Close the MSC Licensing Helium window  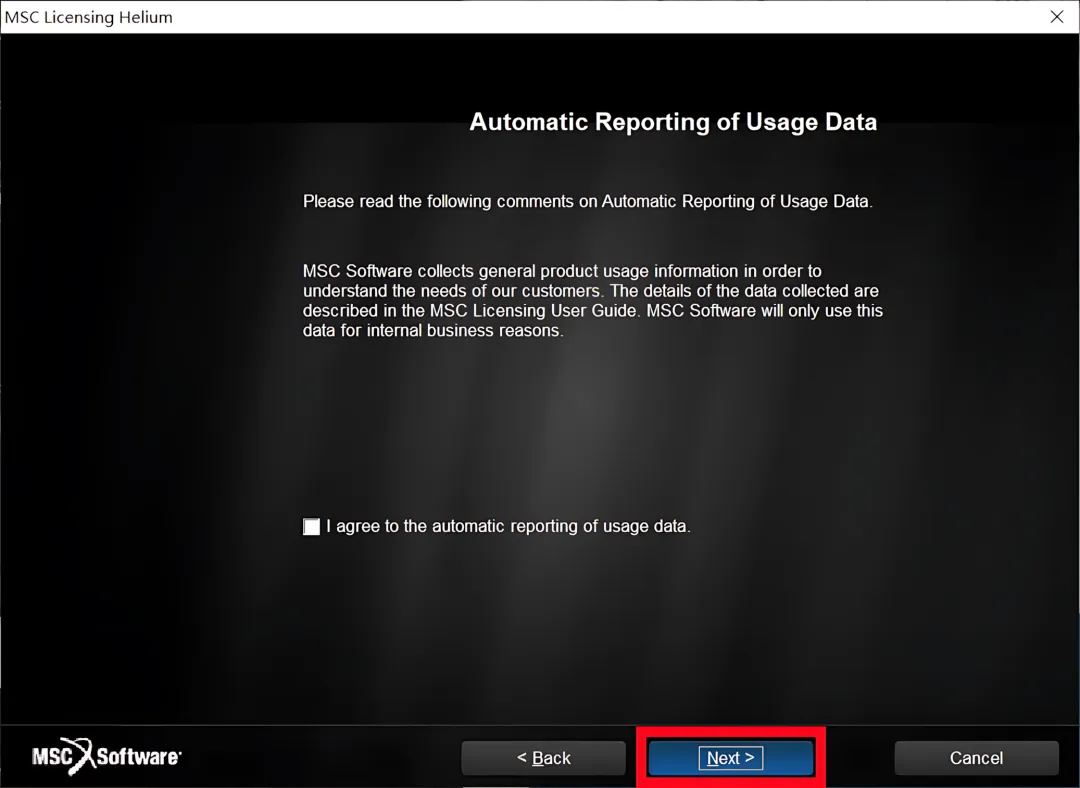click(1057, 17)
